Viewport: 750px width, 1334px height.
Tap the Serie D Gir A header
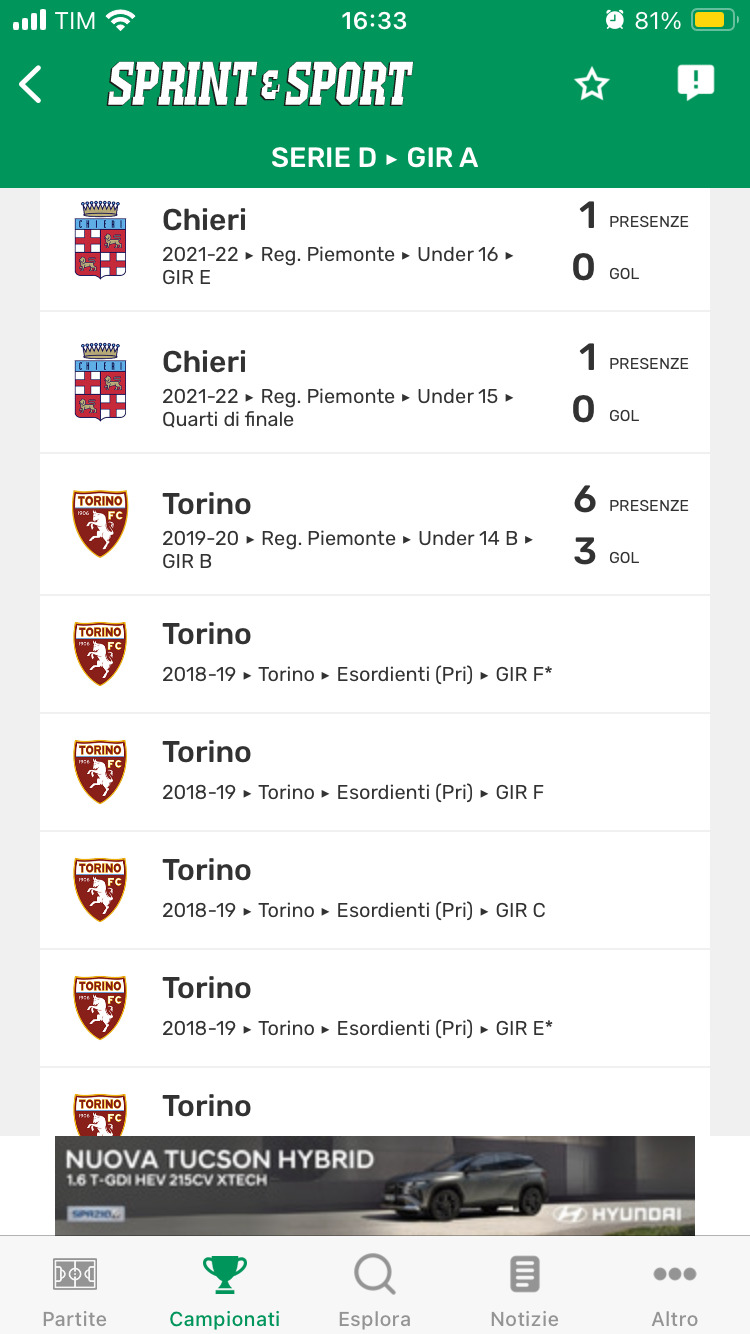coord(375,158)
